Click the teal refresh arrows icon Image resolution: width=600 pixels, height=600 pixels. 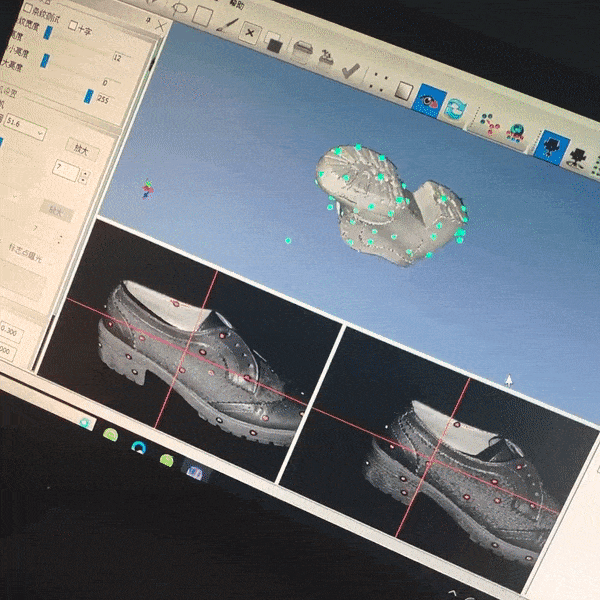(456, 109)
